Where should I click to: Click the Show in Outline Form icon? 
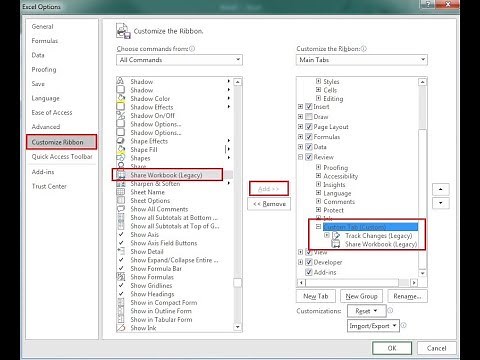coord(121,311)
